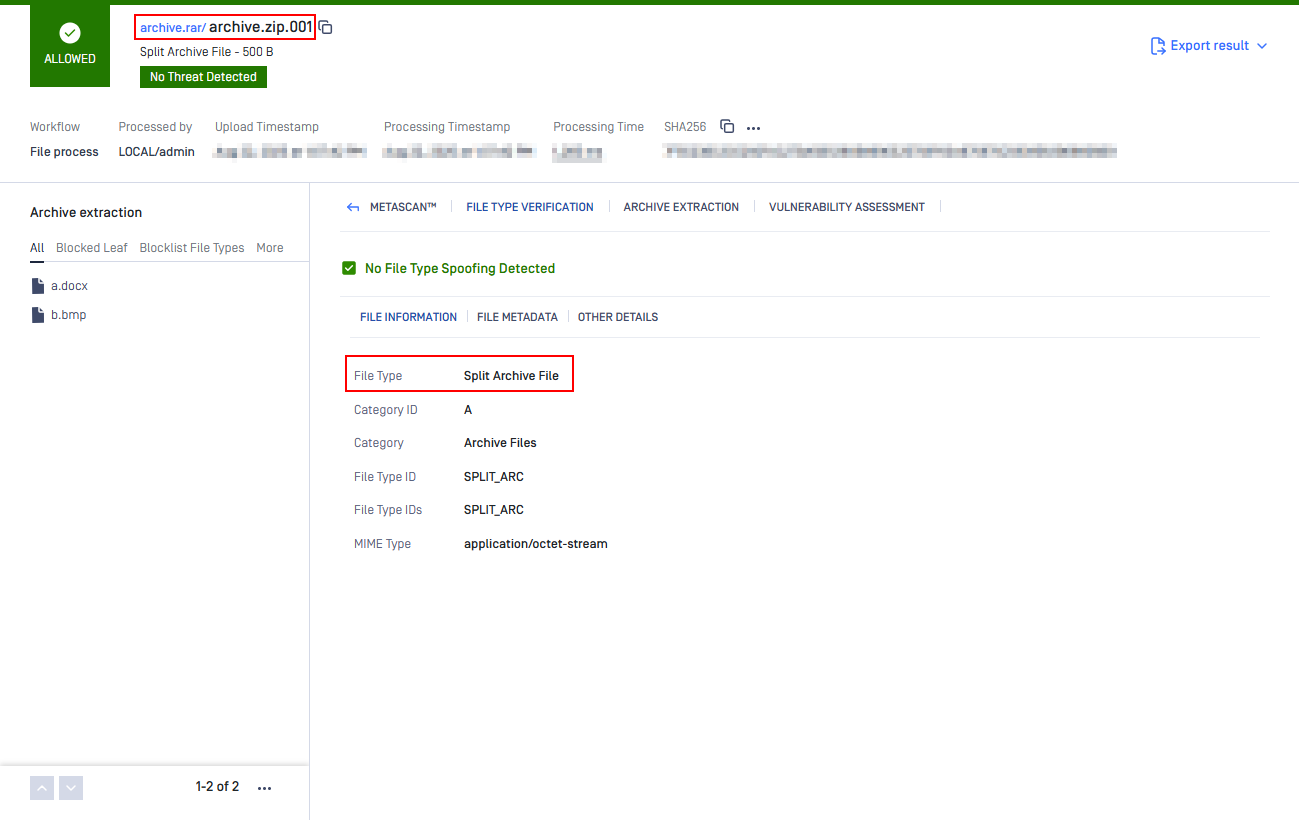Click the b.bmp file icon
The height and width of the screenshot is (820, 1299).
click(38, 315)
